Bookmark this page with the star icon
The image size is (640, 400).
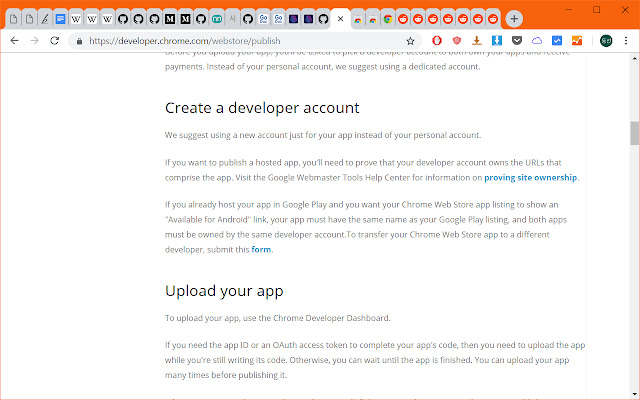pyautogui.click(x=411, y=41)
